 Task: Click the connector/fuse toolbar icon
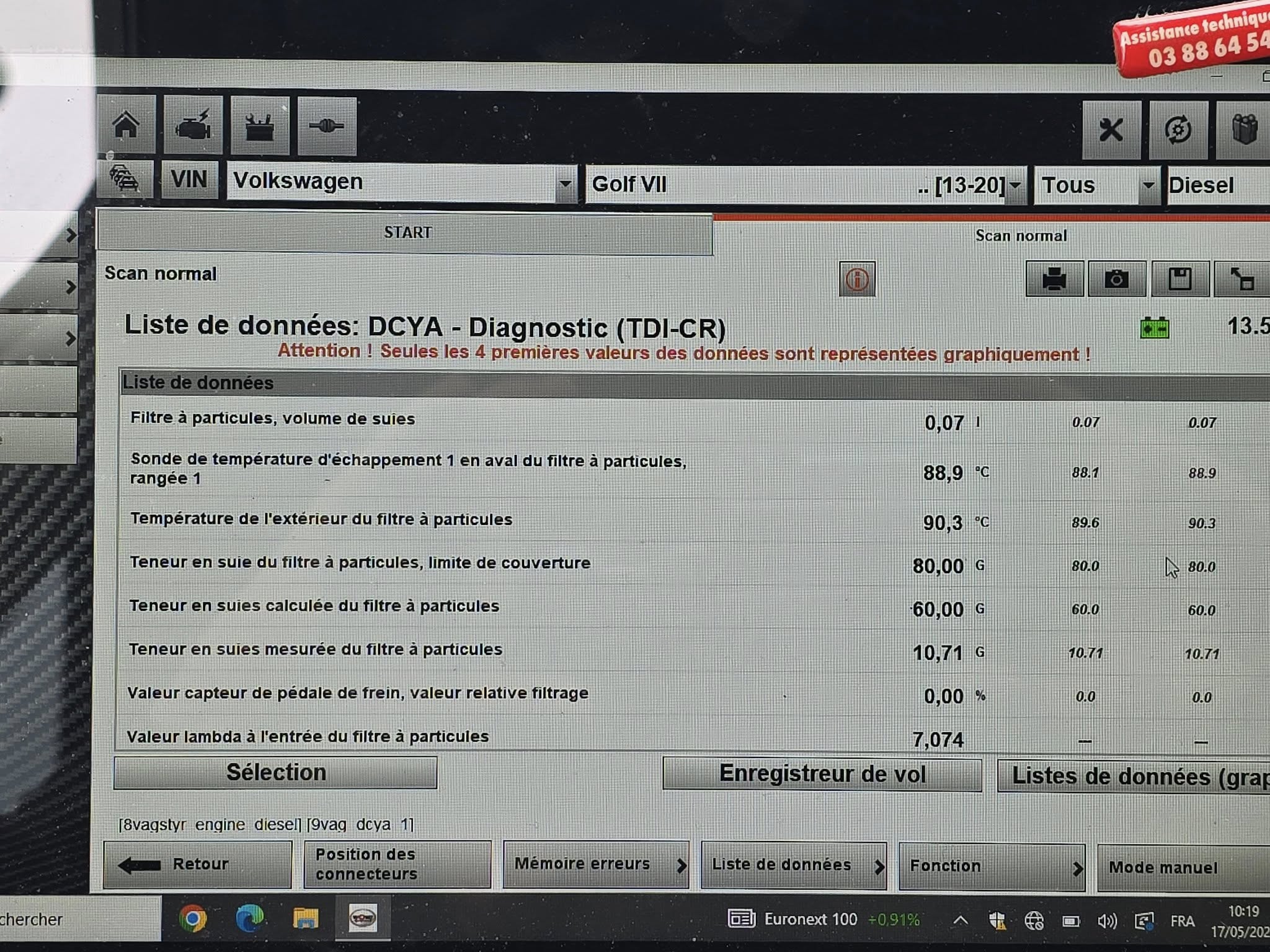[327, 126]
